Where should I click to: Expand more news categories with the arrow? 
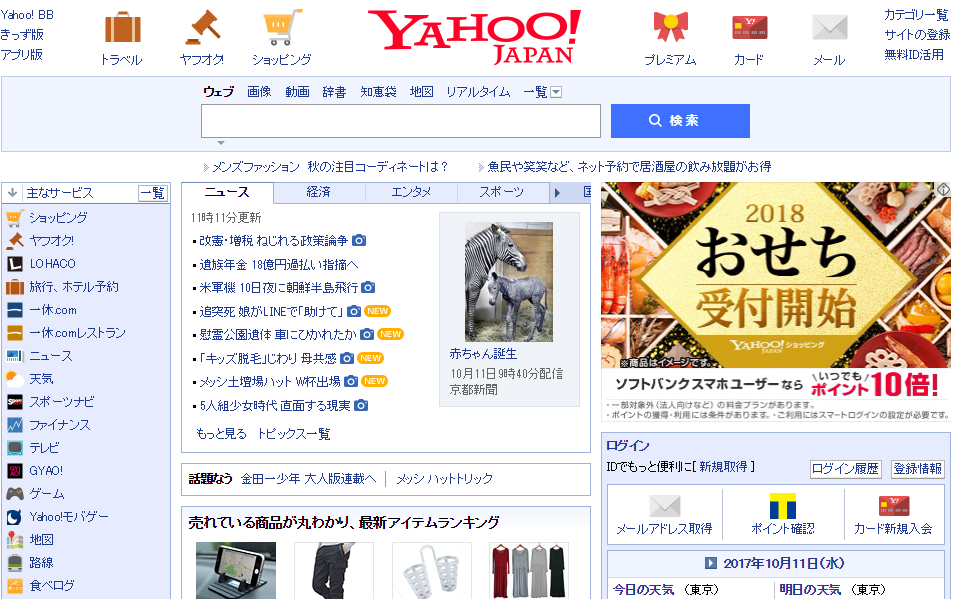tap(558, 192)
